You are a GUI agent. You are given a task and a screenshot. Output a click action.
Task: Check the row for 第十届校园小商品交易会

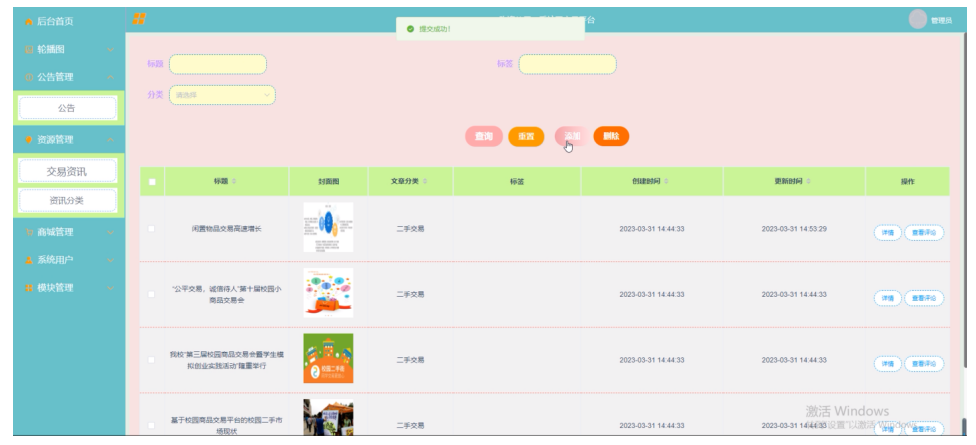(x=151, y=294)
